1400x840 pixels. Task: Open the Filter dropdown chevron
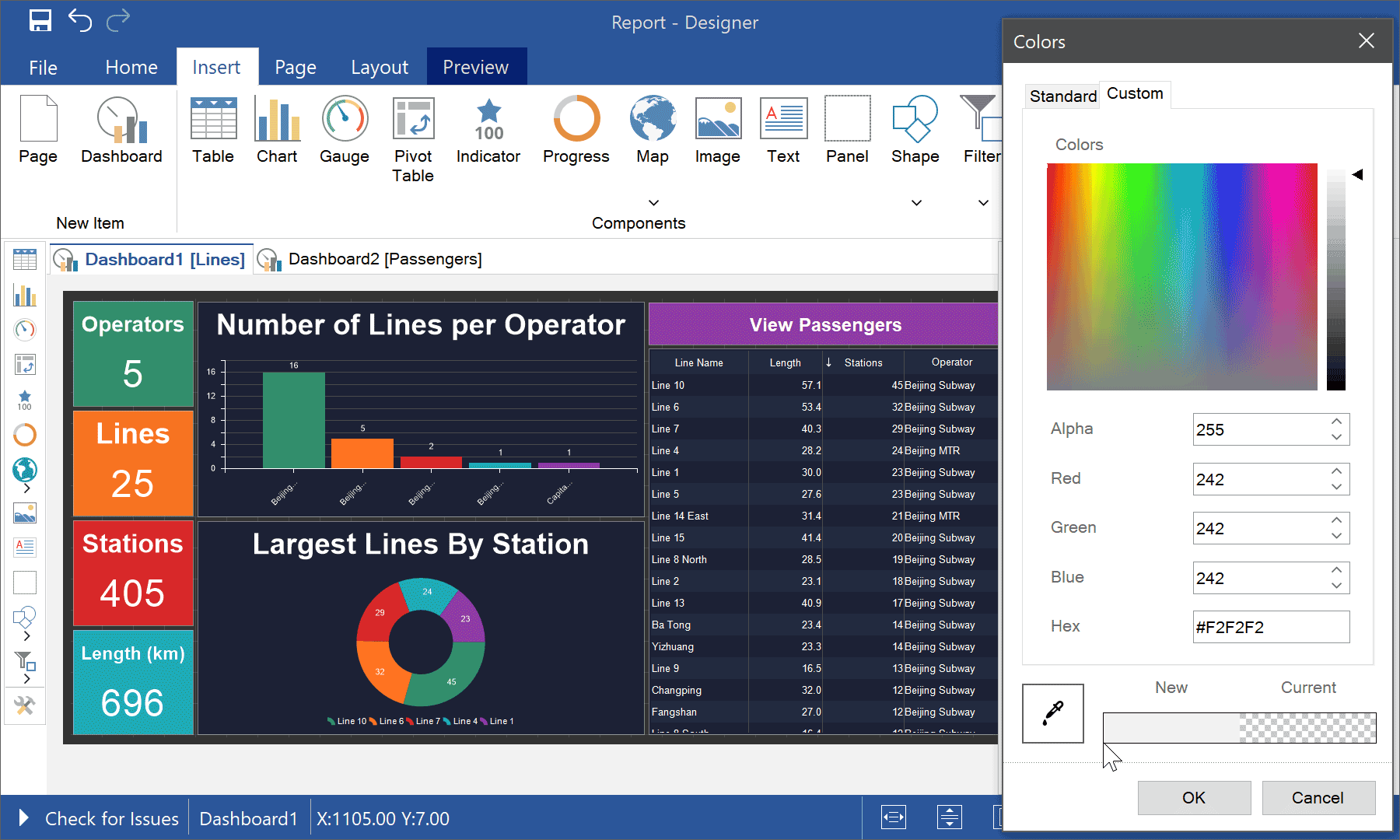(984, 203)
